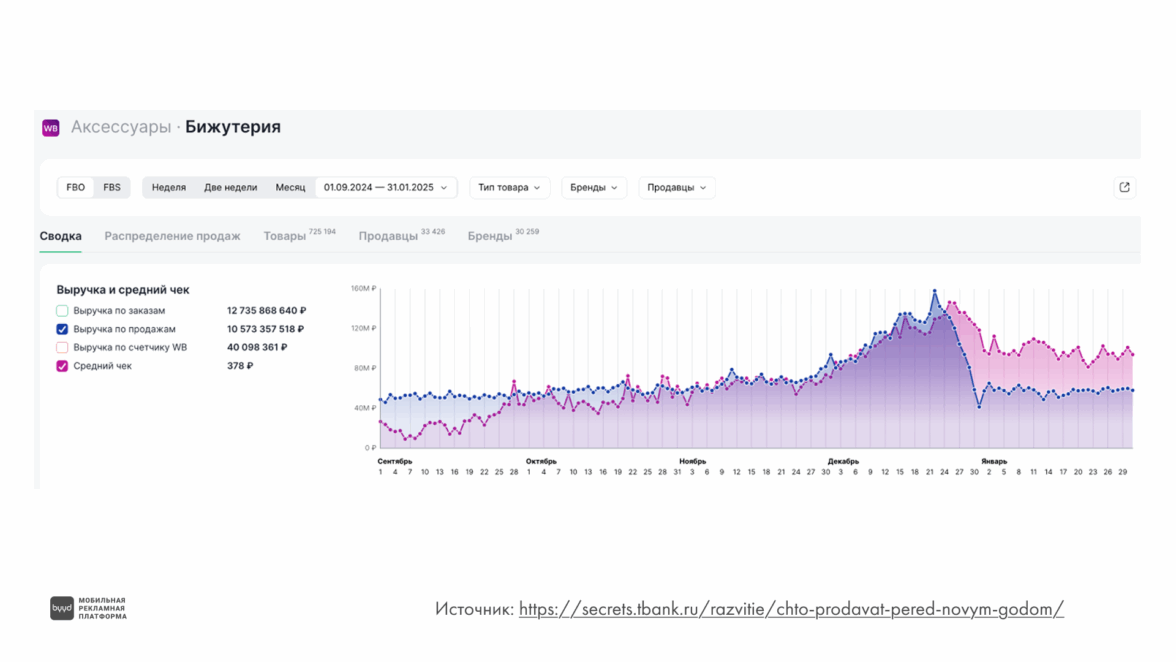Screen dimensions: 1176x662
Task: Expand the Продавцы filter dropdown
Action: coord(677,187)
